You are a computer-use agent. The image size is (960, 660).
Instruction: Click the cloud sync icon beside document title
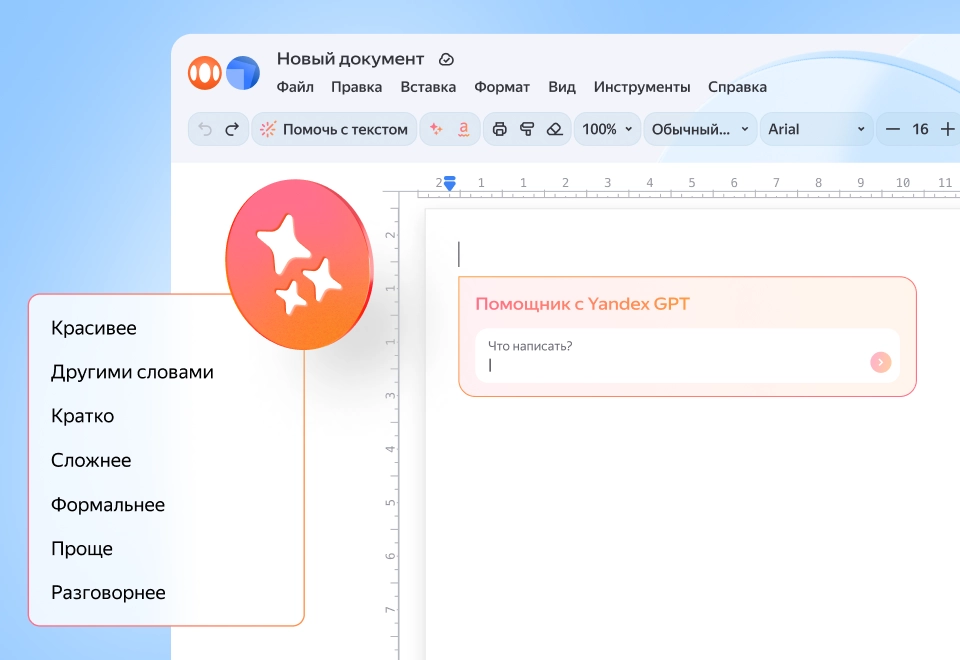(447, 59)
